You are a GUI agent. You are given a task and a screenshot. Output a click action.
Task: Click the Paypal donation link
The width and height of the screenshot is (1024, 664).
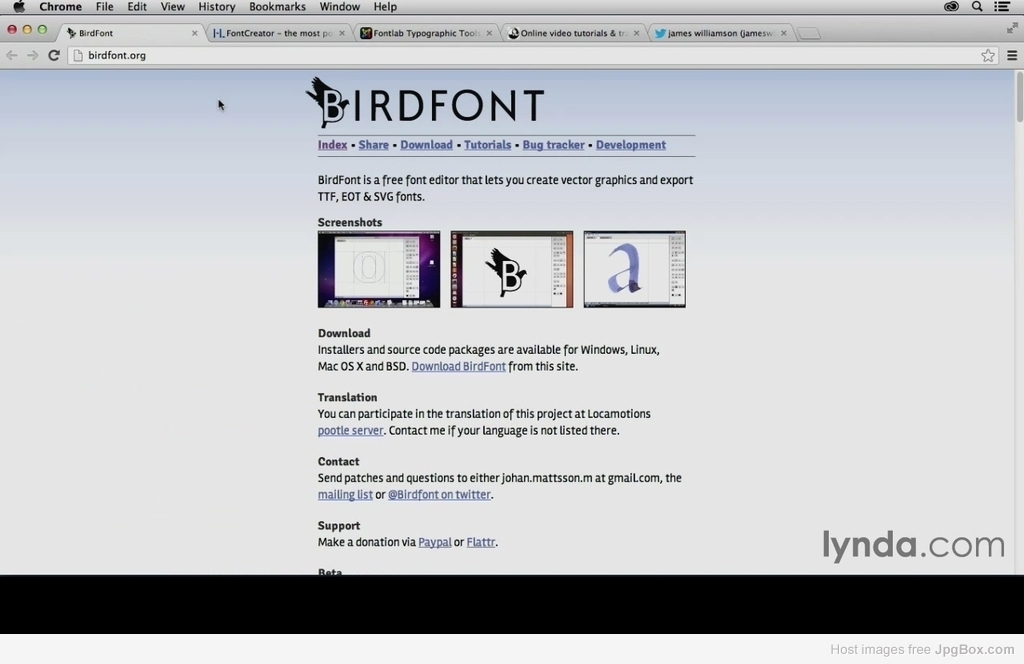pos(434,542)
